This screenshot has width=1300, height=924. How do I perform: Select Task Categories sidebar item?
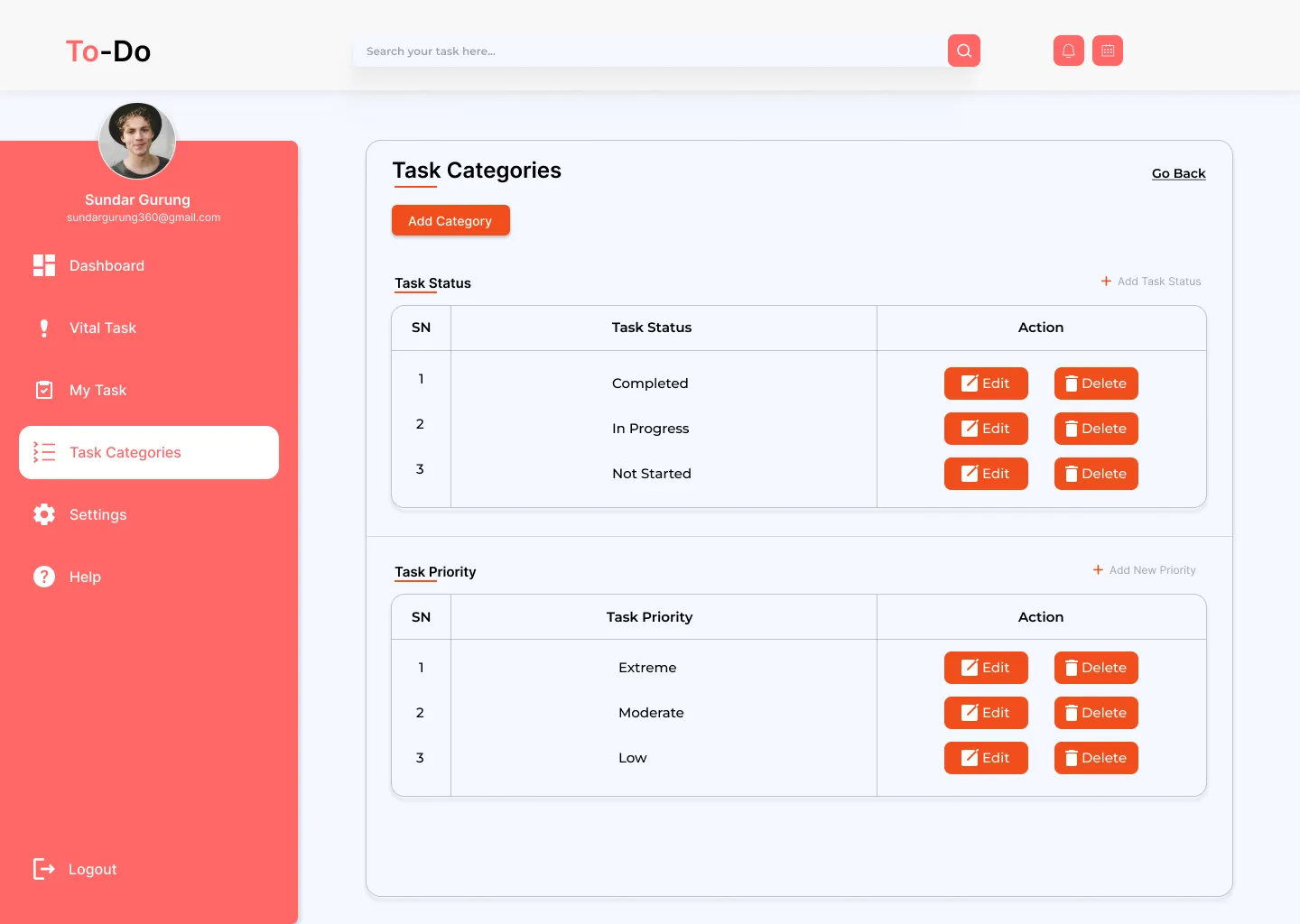(x=149, y=452)
